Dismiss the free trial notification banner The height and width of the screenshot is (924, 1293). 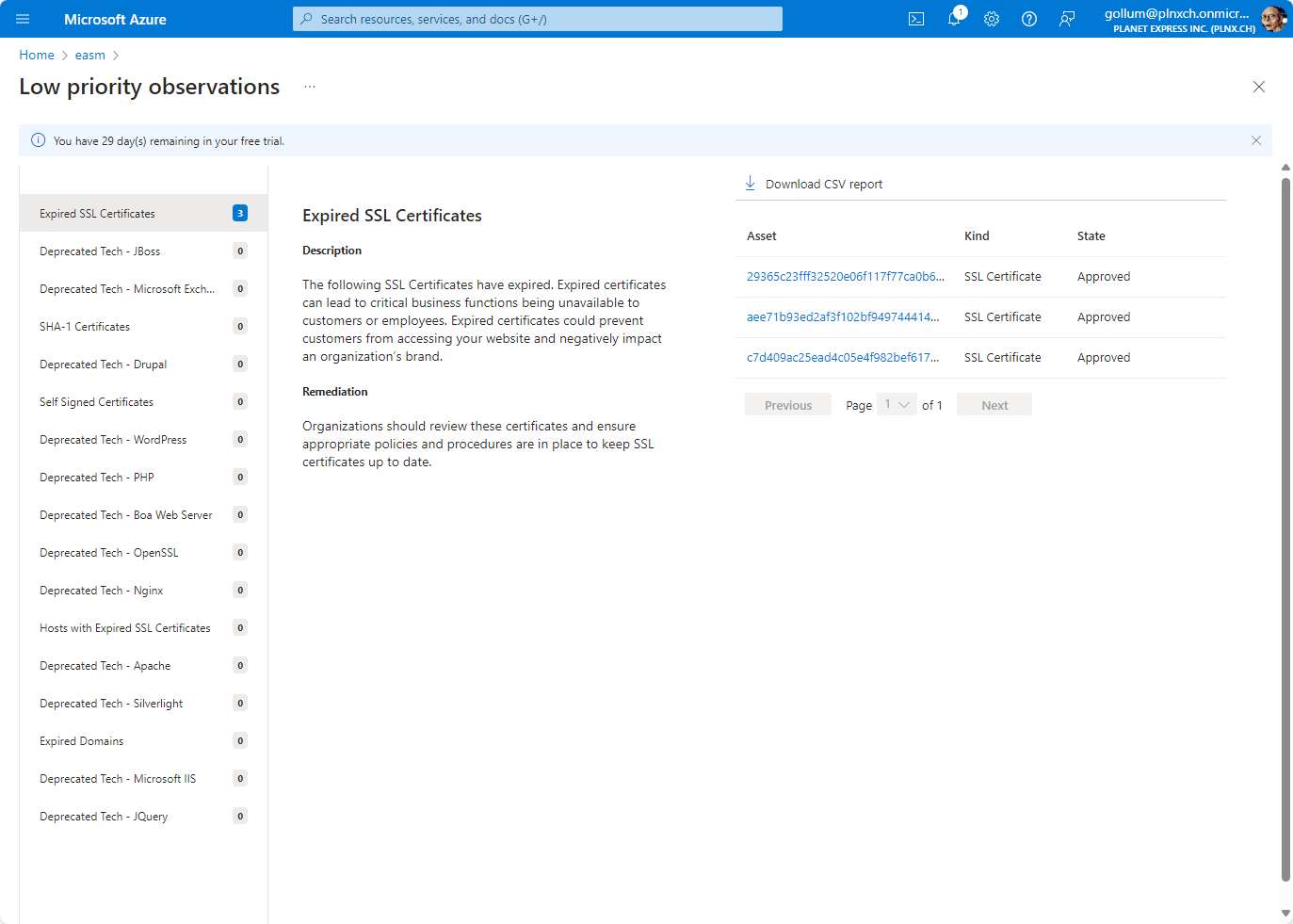[1255, 139]
